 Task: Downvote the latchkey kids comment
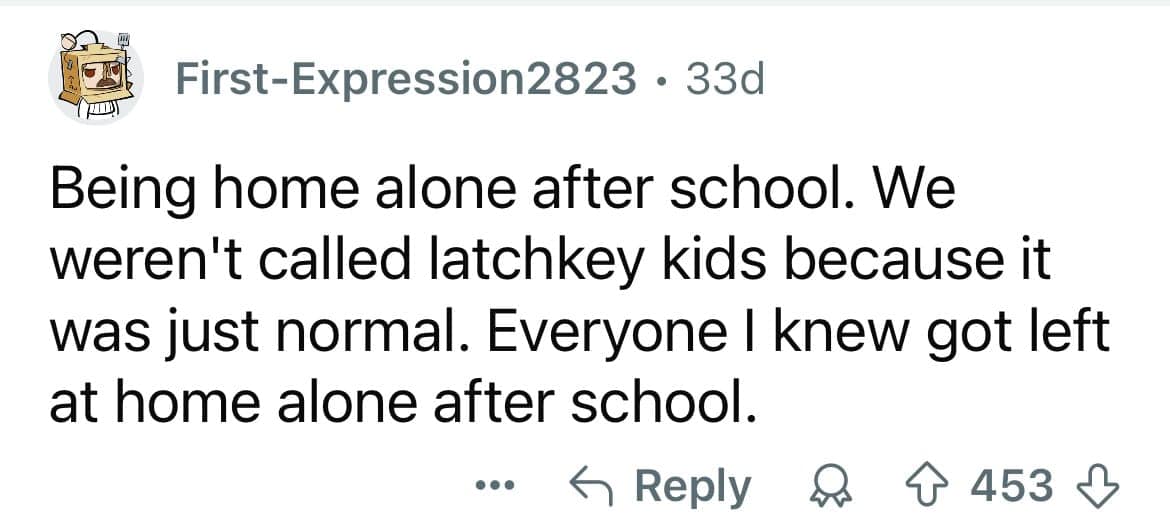pos(1106,486)
